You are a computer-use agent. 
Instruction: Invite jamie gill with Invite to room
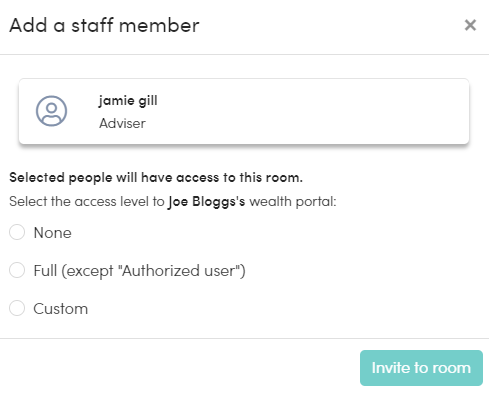(421, 368)
